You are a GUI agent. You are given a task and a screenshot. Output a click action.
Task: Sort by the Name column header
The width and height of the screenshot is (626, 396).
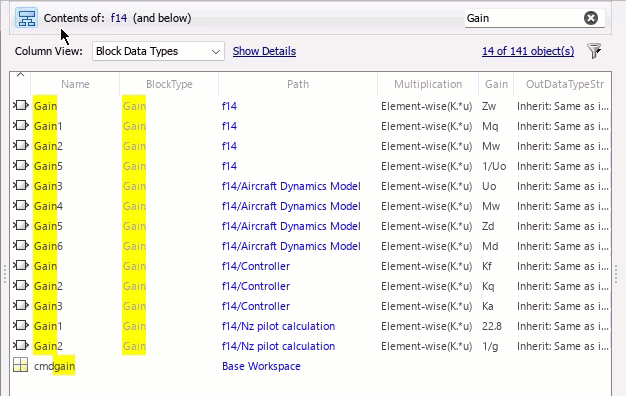[75, 84]
